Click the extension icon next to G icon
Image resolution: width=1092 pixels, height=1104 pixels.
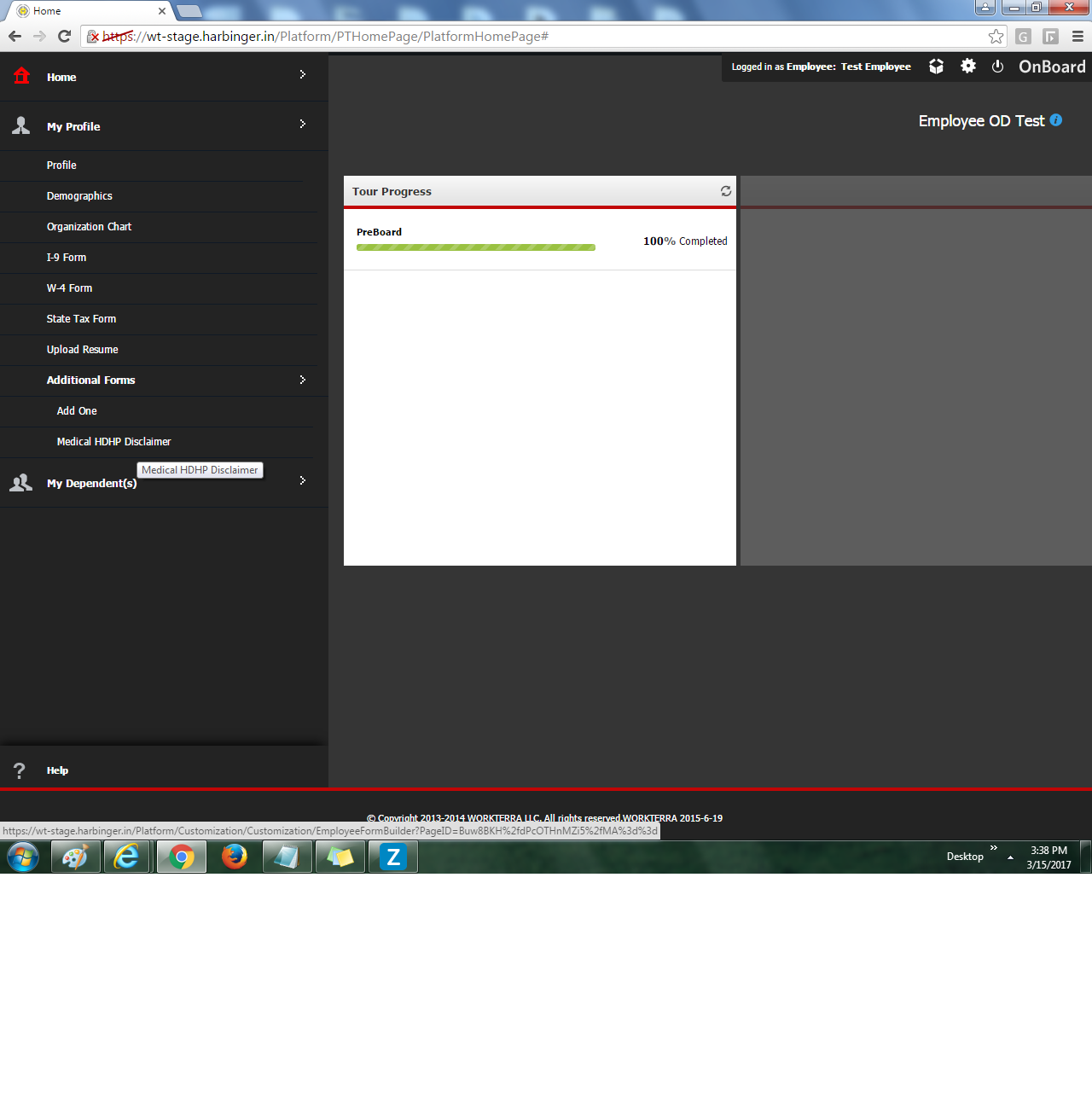(x=1050, y=36)
